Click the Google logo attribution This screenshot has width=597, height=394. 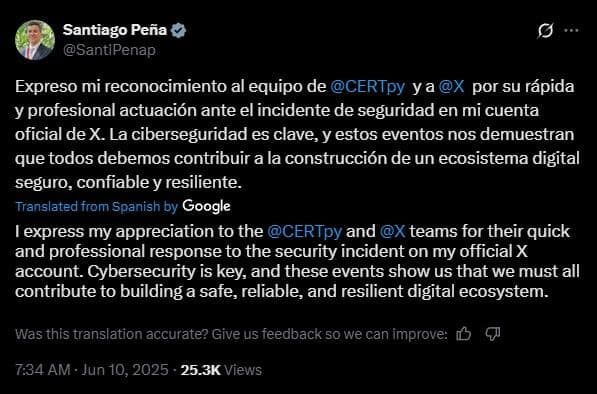coord(206,206)
